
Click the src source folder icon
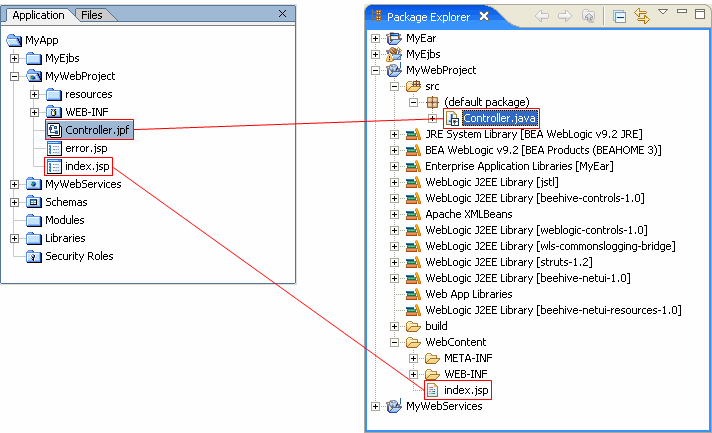(x=413, y=86)
